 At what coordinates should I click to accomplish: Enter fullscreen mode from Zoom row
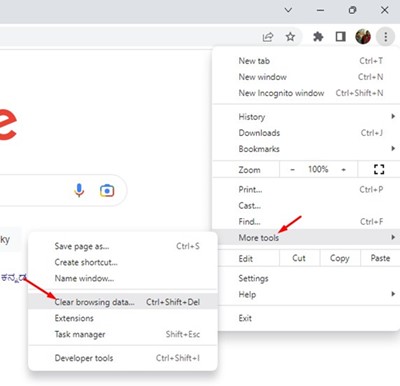[x=379, y=169]
